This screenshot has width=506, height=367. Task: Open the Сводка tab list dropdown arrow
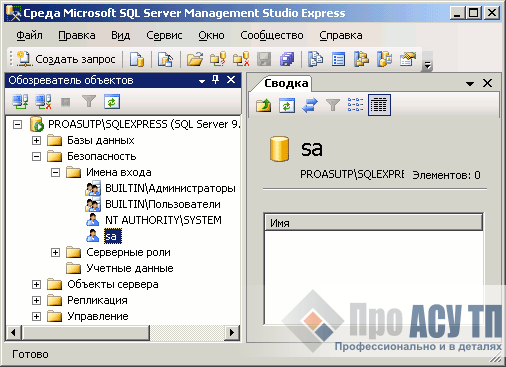[470, 84]
